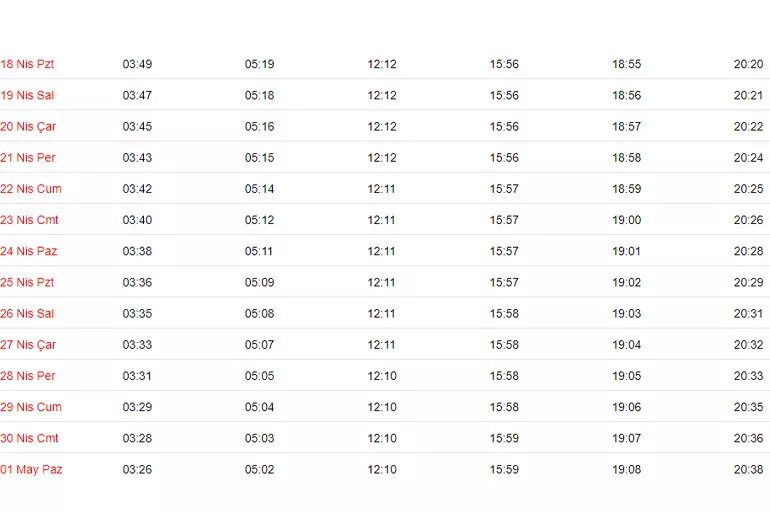Select the 24 Nis Paz date label
This screenshot has width=770, height=512.
coord(29,251)
